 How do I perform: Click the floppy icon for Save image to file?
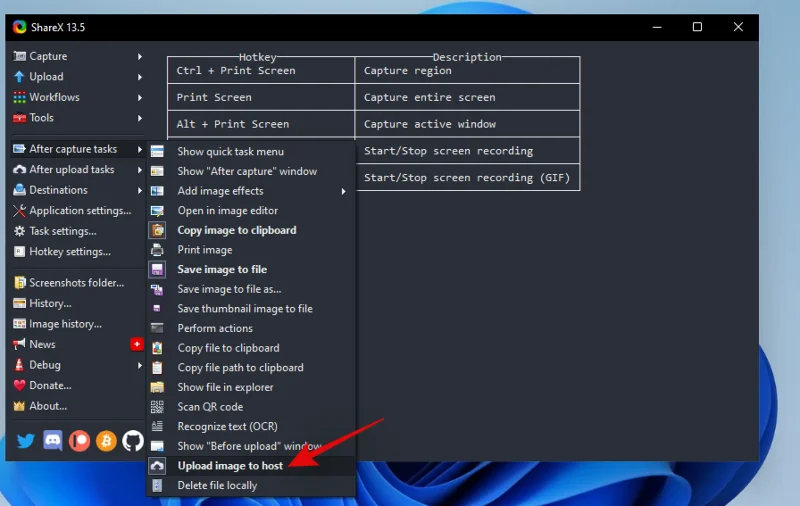click(157, 269)
